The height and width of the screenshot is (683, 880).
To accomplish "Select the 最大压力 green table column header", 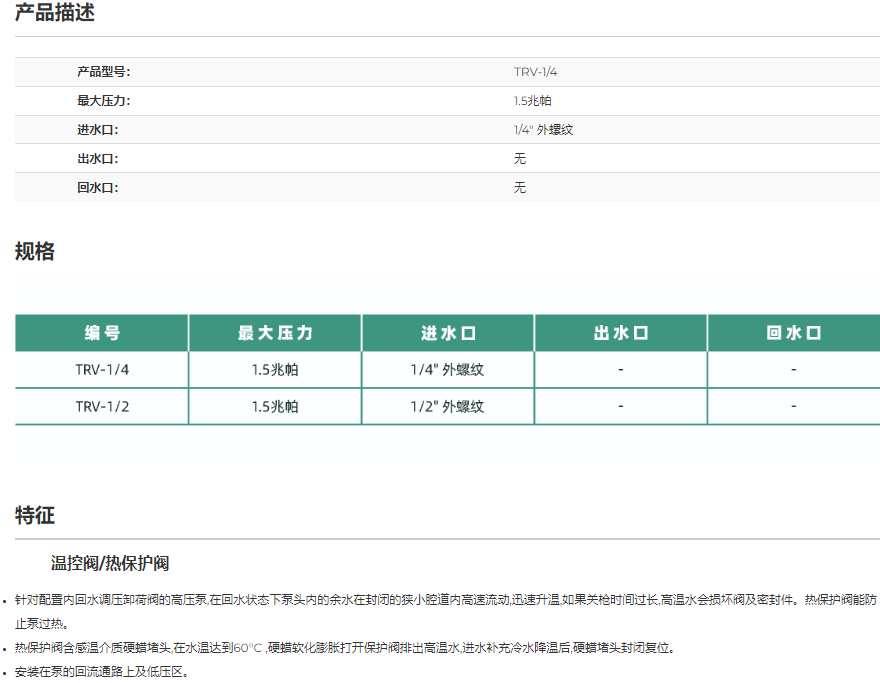I will [275, 333].
